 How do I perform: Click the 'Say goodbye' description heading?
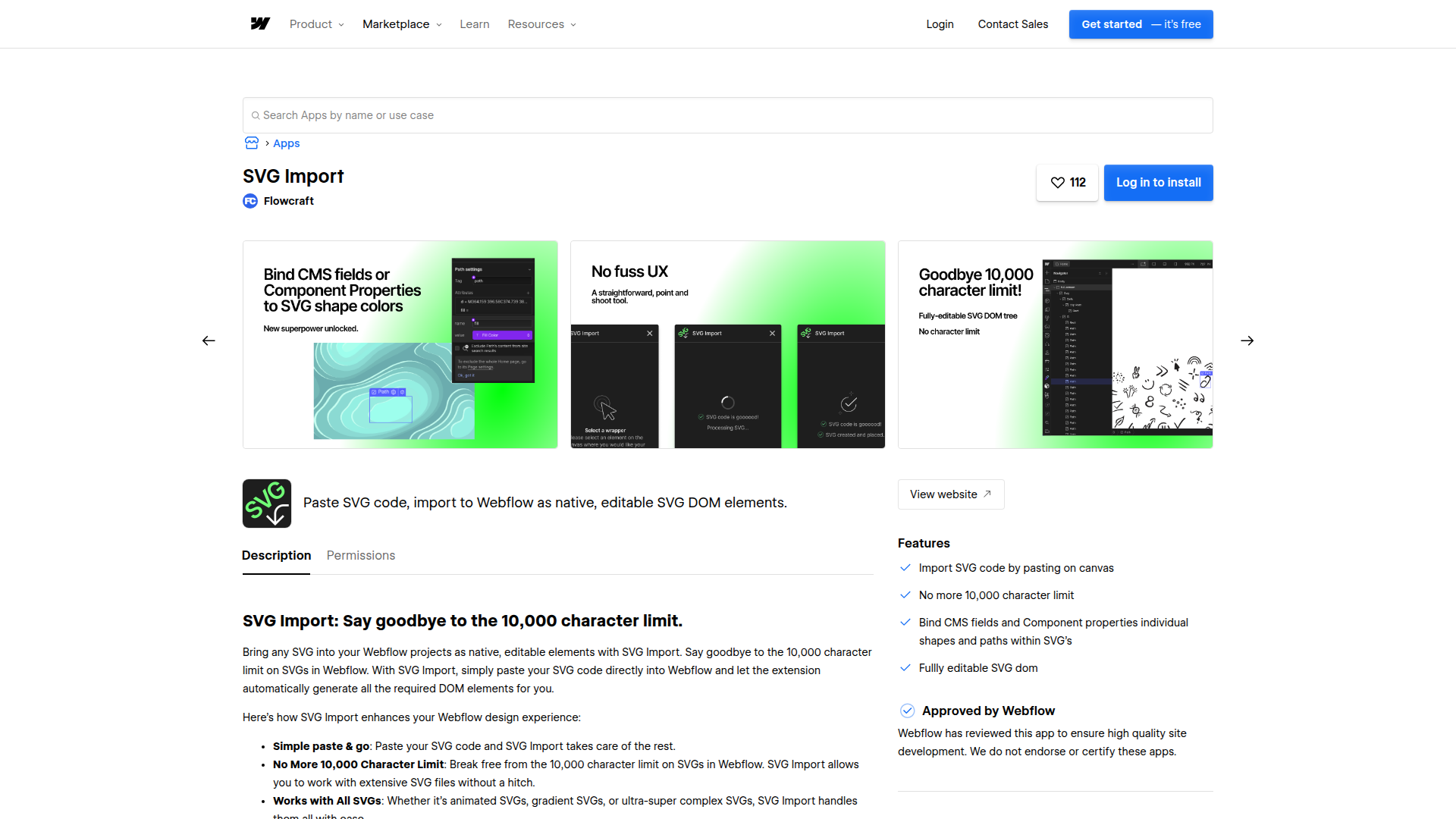point(463,621)
